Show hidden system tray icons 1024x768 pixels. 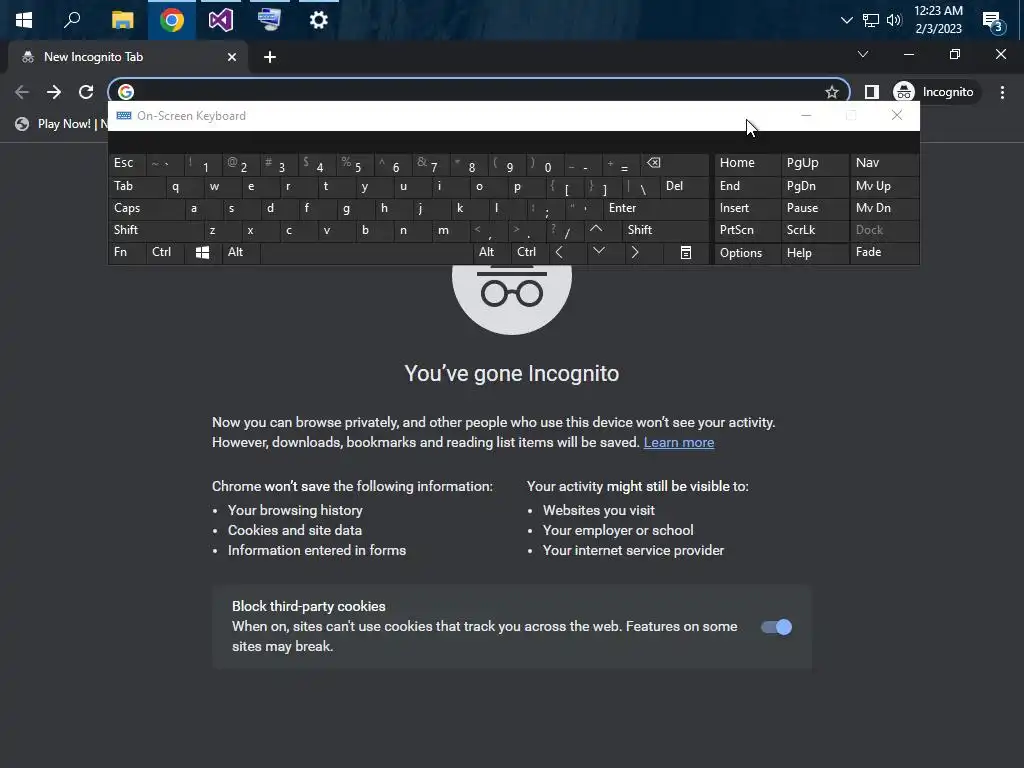point(846,20)
